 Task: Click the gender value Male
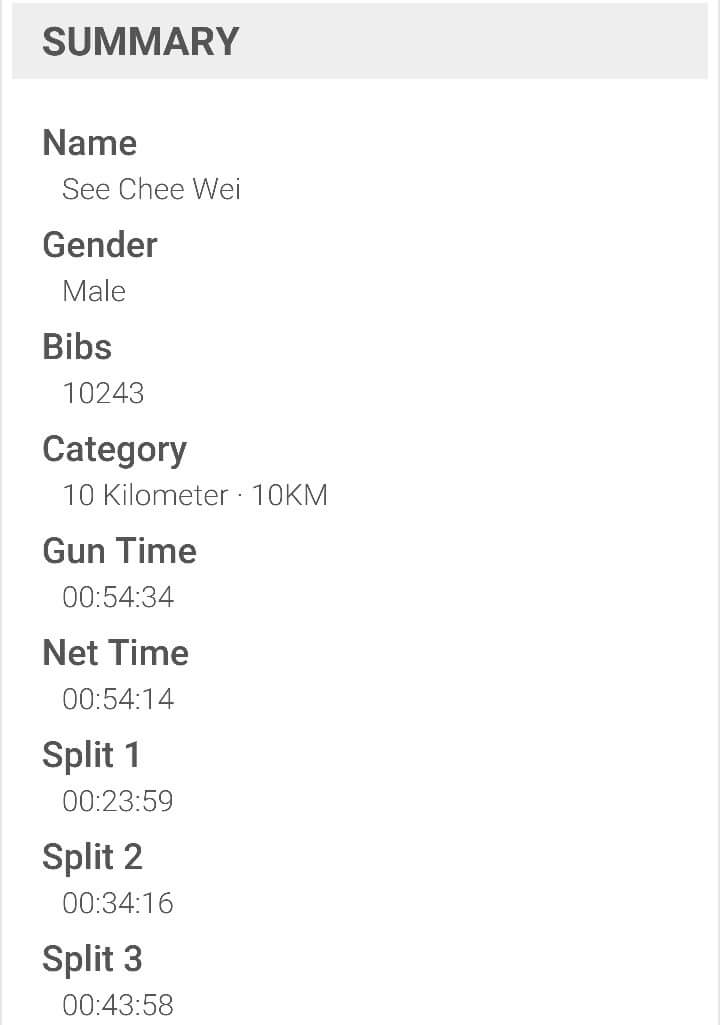coord(94,291)
